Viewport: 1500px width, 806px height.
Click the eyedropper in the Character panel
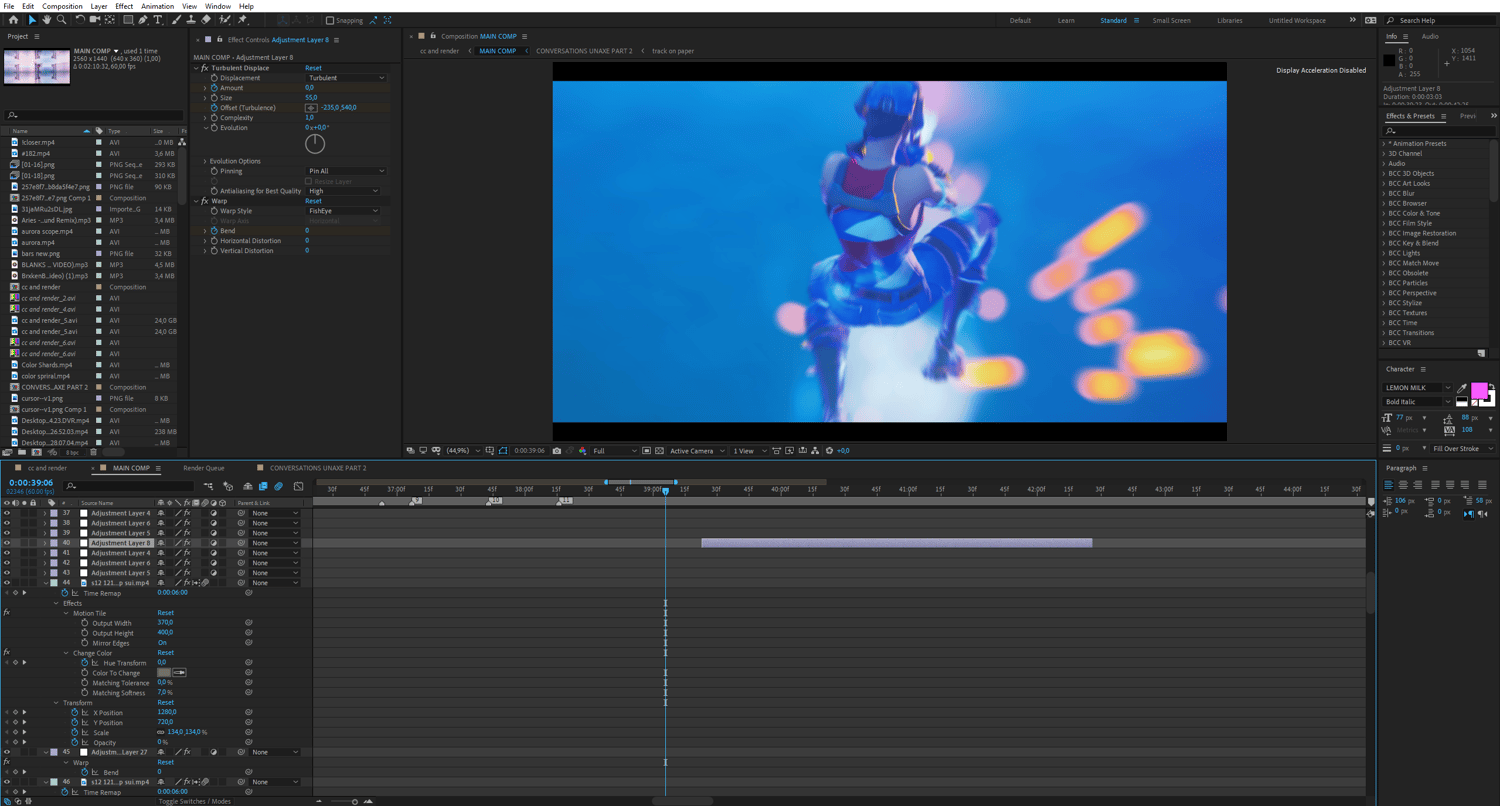coord(1463,388)
